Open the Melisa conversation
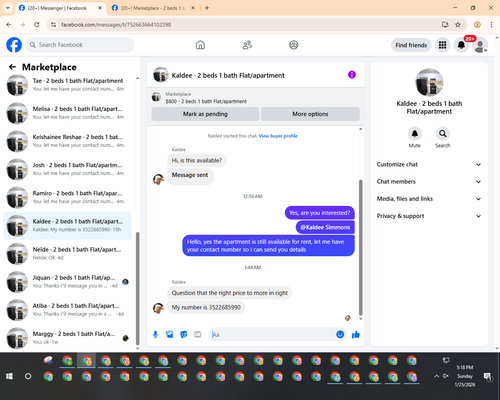 point(67,113)
